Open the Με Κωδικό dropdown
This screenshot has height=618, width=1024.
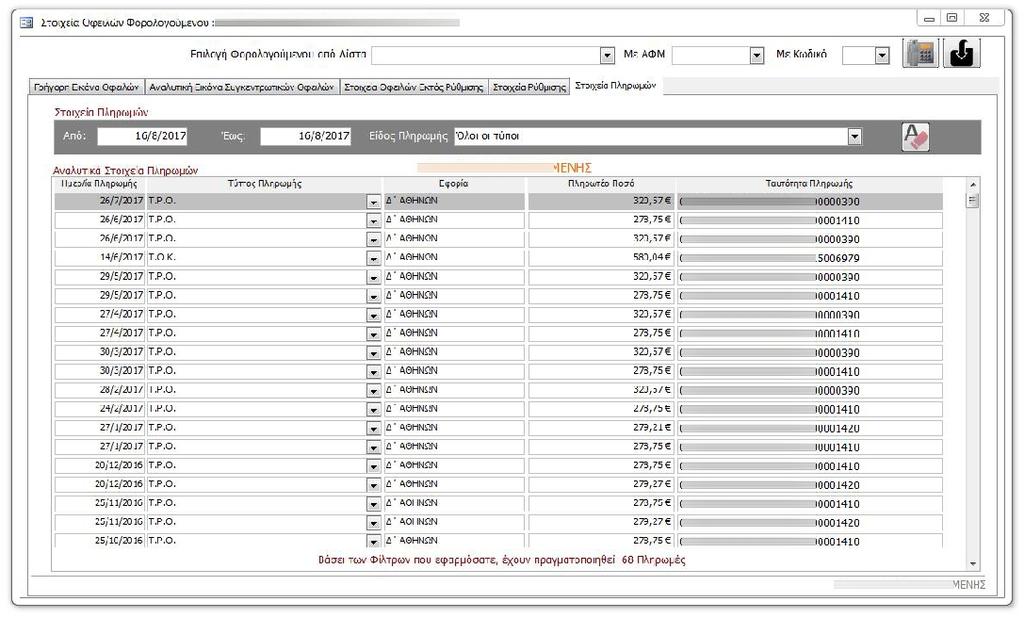tap(882, 56)
